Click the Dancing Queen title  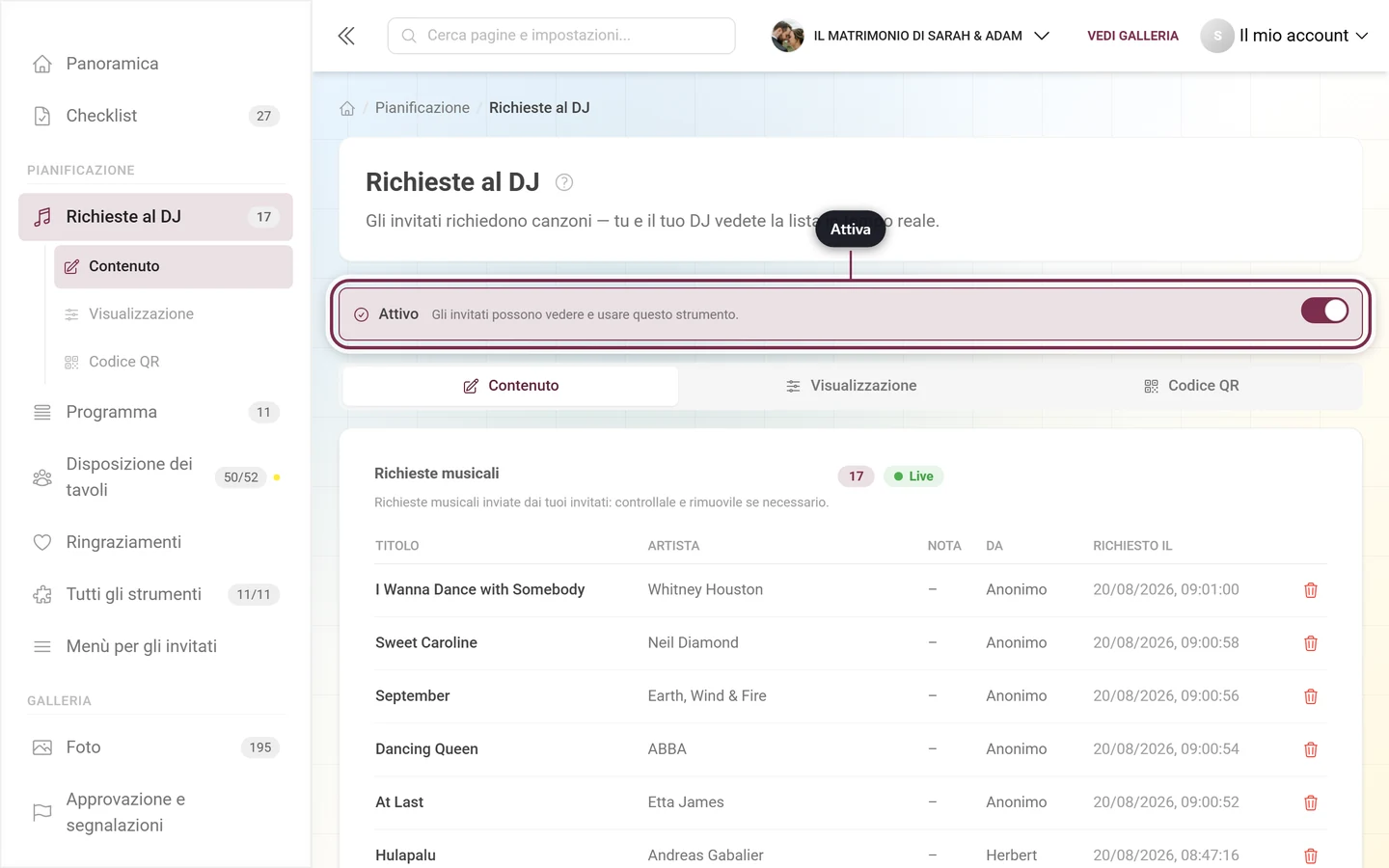[x=427, y=749]
